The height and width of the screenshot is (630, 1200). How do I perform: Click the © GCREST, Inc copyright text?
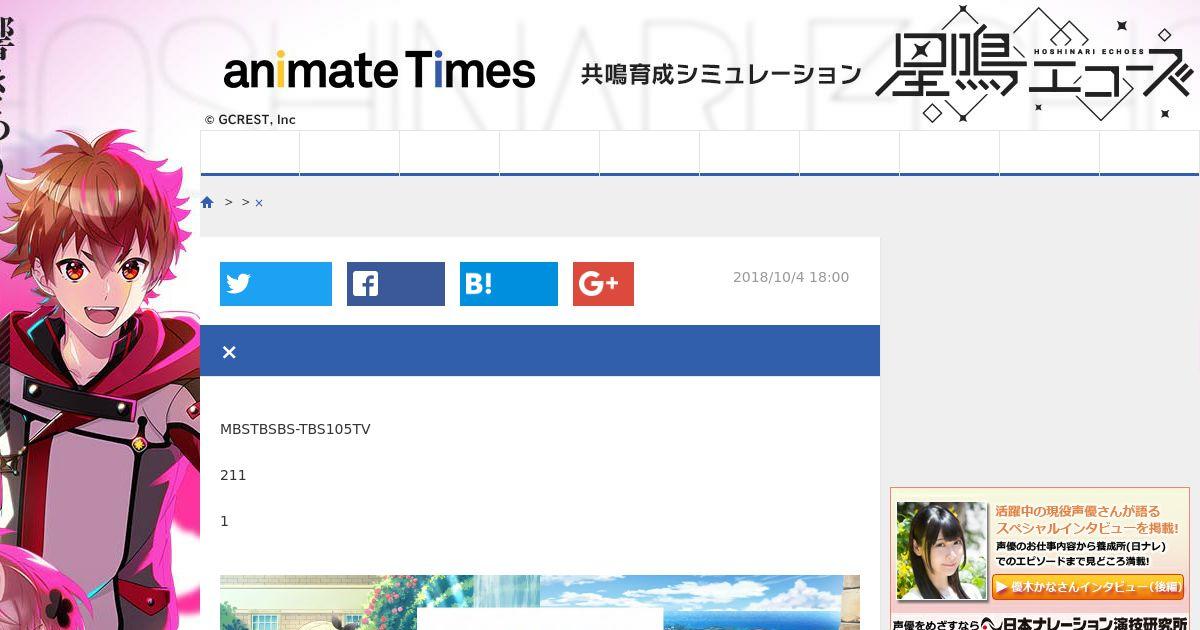click(x=250, y=120)
